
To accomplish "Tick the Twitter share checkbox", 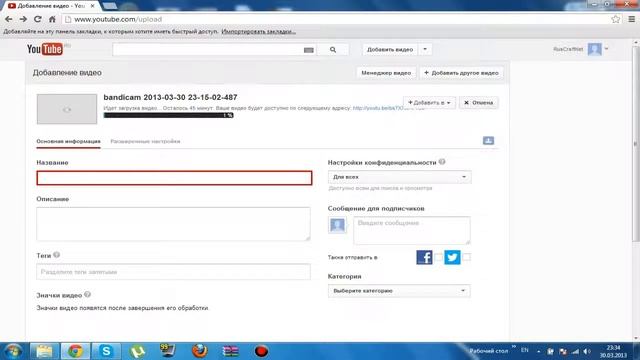I will pyautogui.click(x=467, y=257).
